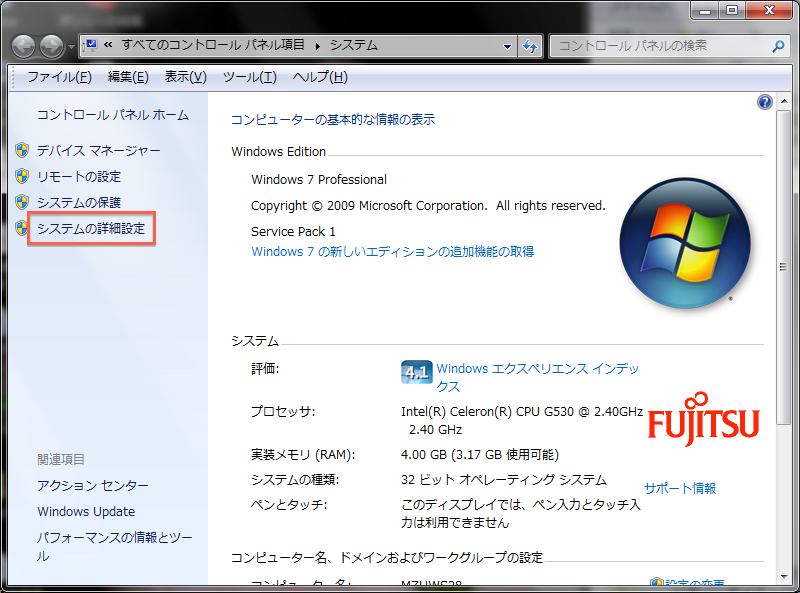Click the Windows 7 Professional text
This screenshot has height=593, width=800.
(x=319, y=180)
